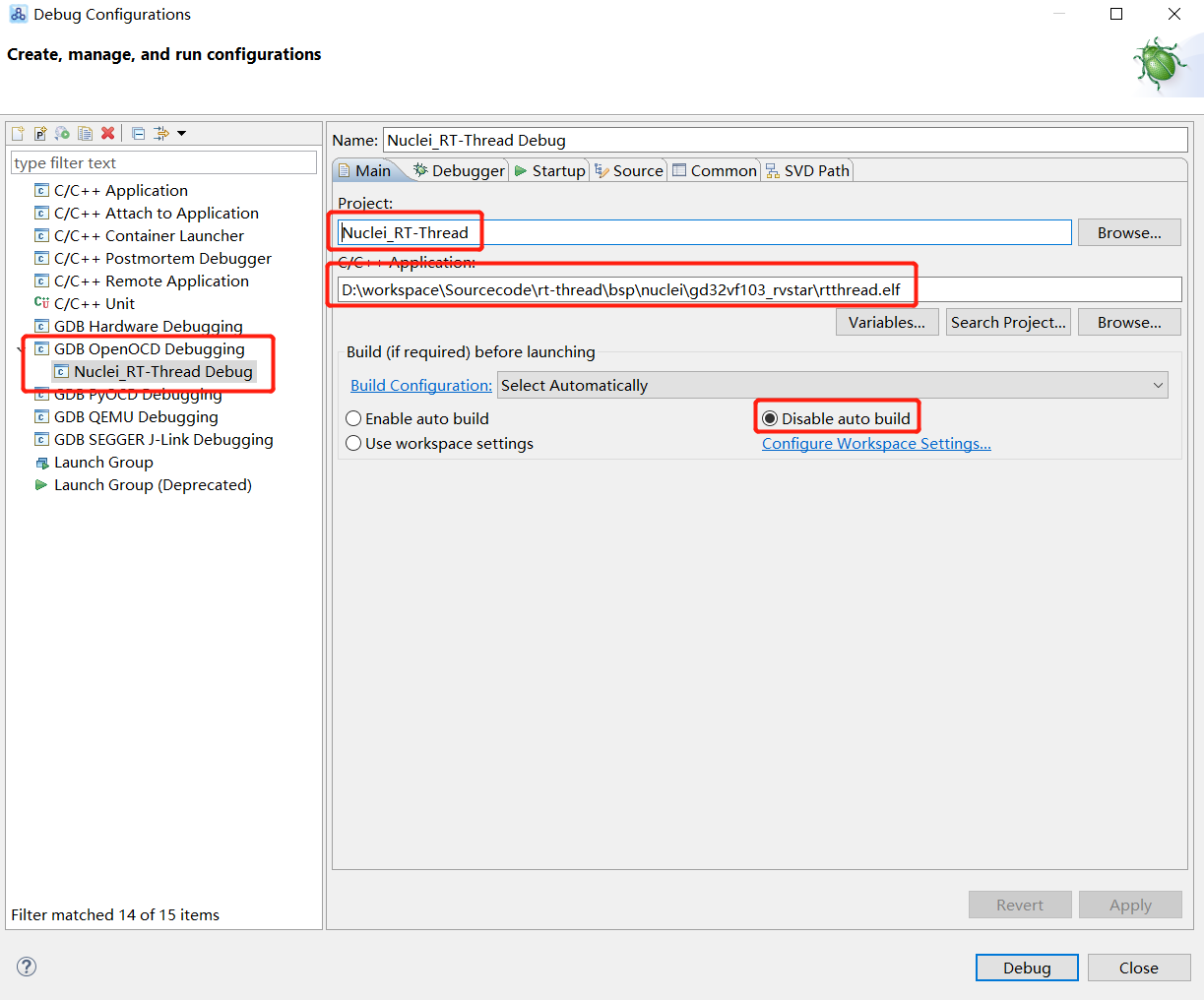Viewport: 1204px width, 1000px height.
Task: Select the Enable auto build radio button
Action: pos(354,418)
